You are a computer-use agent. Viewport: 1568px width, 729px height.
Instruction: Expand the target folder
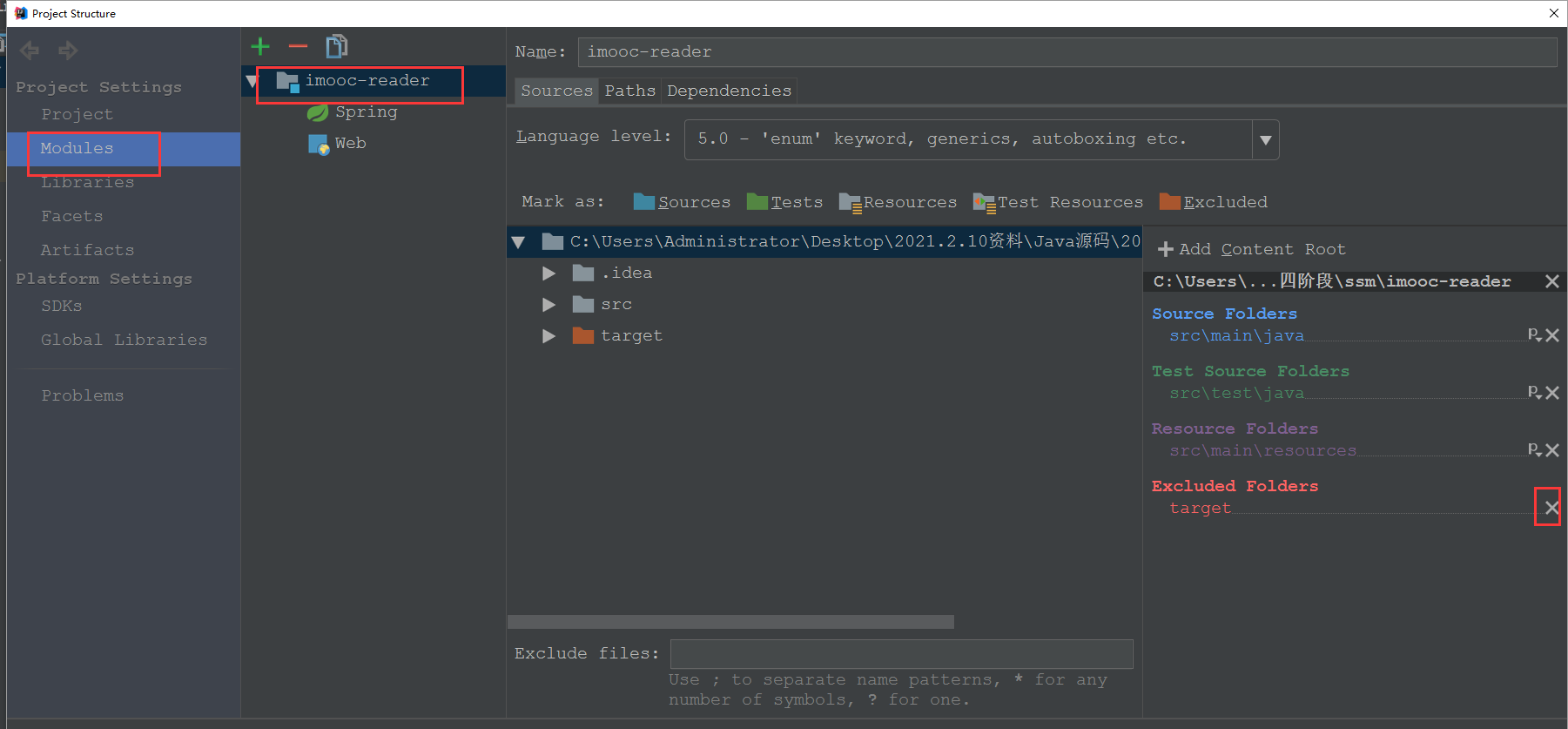point(548,336)
